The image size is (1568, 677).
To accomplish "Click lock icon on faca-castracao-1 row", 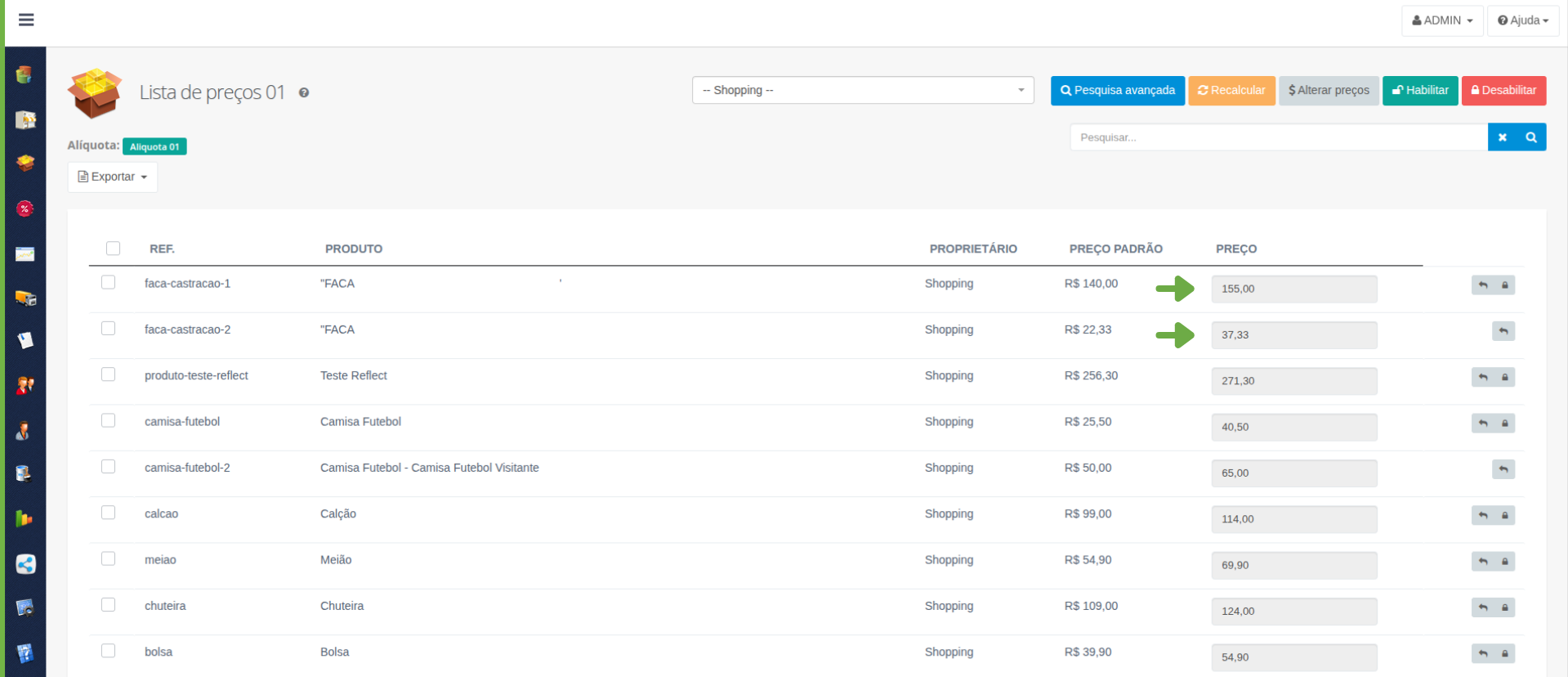I will point(1504,285).
